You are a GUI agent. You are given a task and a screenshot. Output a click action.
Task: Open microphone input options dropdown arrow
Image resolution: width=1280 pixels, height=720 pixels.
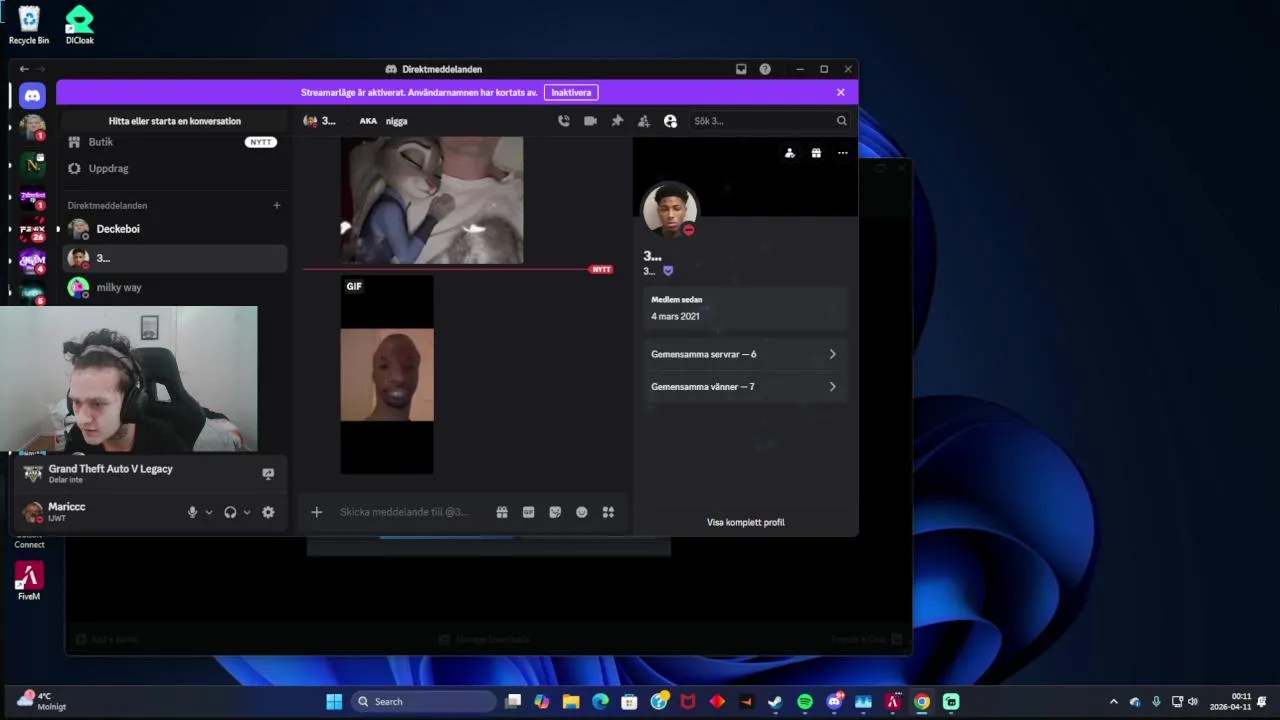click(x=209, y=512)
